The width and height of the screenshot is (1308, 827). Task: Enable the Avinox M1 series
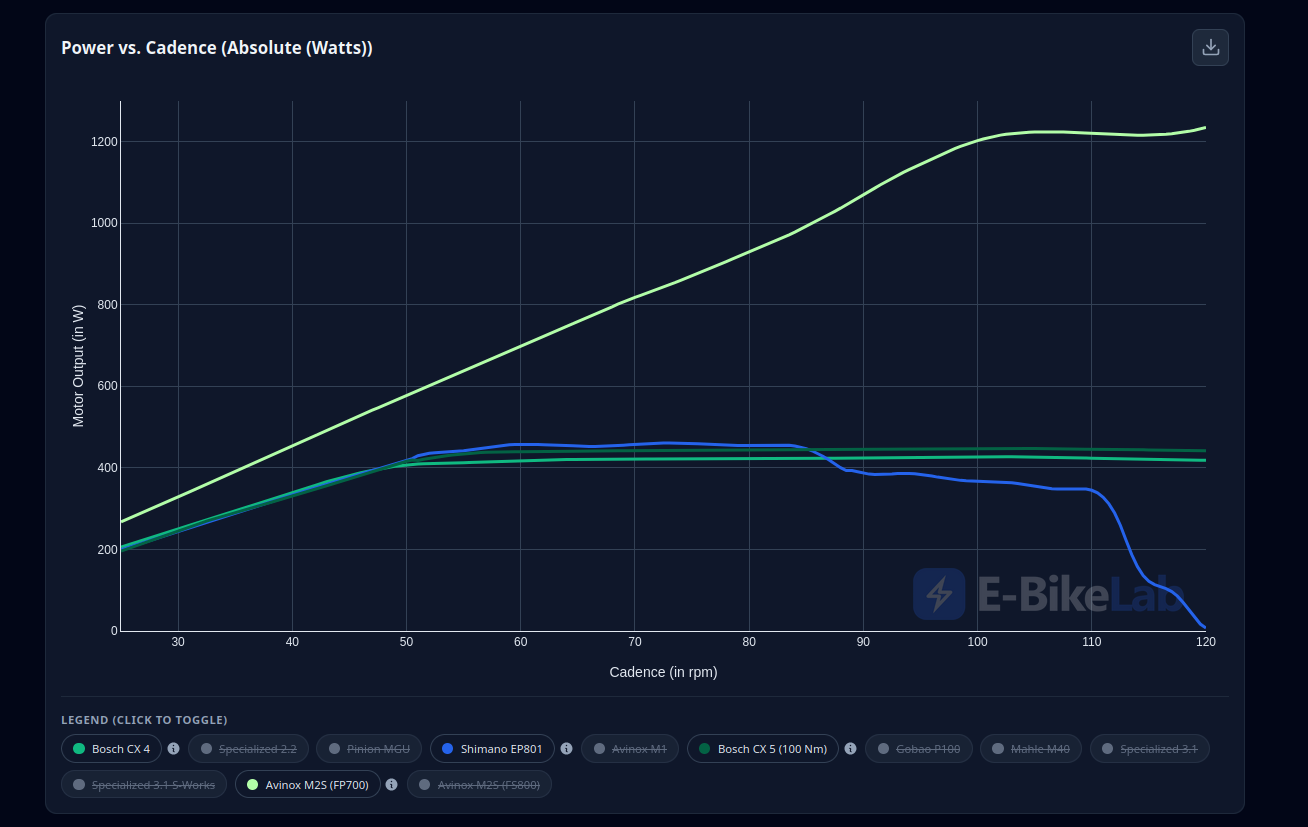point(630,749)
